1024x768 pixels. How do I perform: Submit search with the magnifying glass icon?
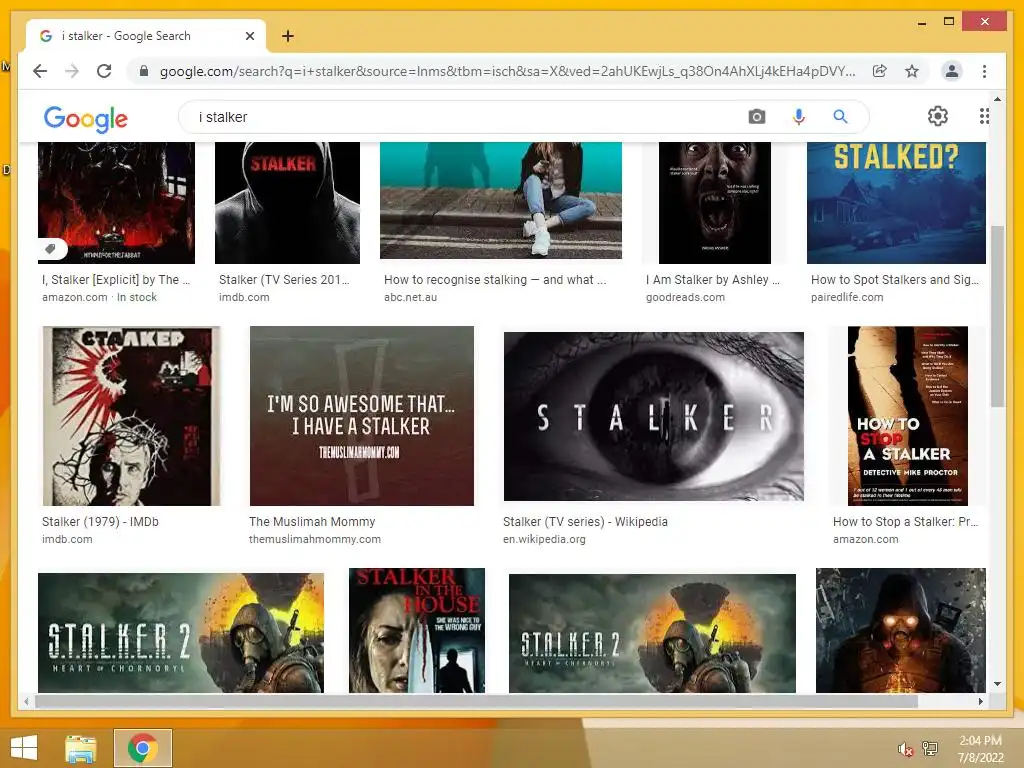(840, 117)
